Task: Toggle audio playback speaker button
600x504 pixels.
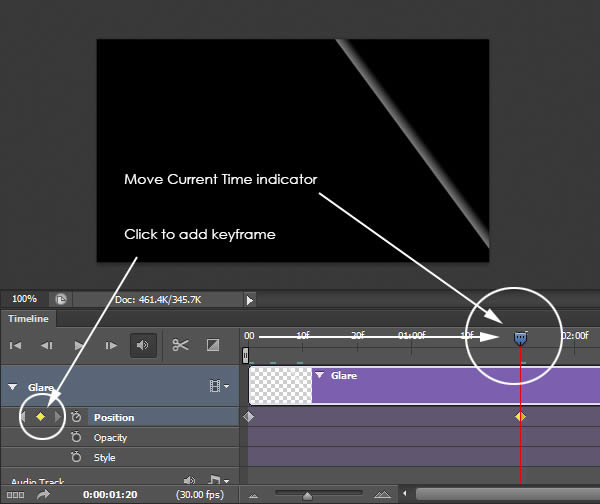Action: coord(143,345)
